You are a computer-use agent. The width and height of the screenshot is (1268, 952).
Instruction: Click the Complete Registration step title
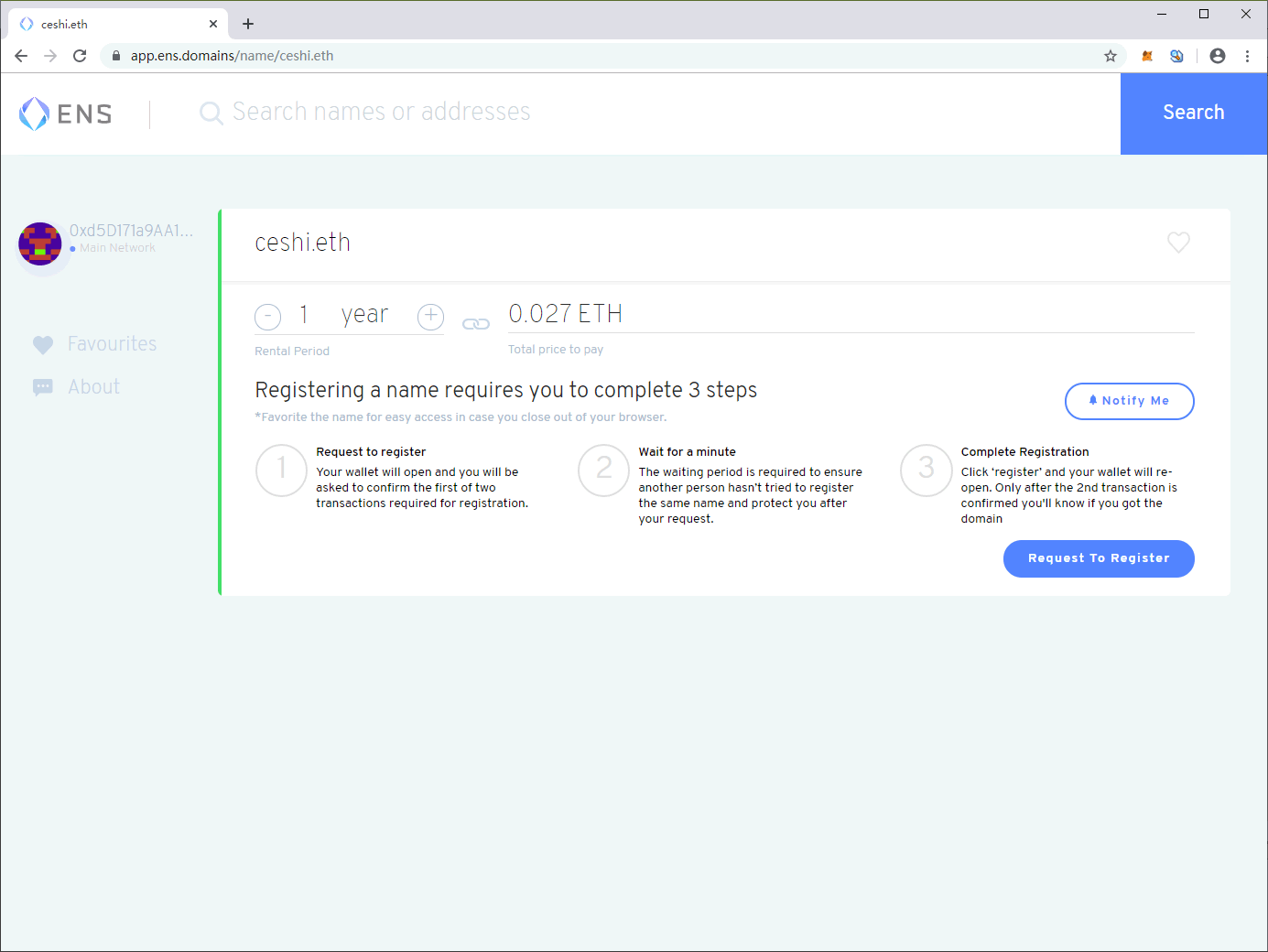(x=1024, y=452)
